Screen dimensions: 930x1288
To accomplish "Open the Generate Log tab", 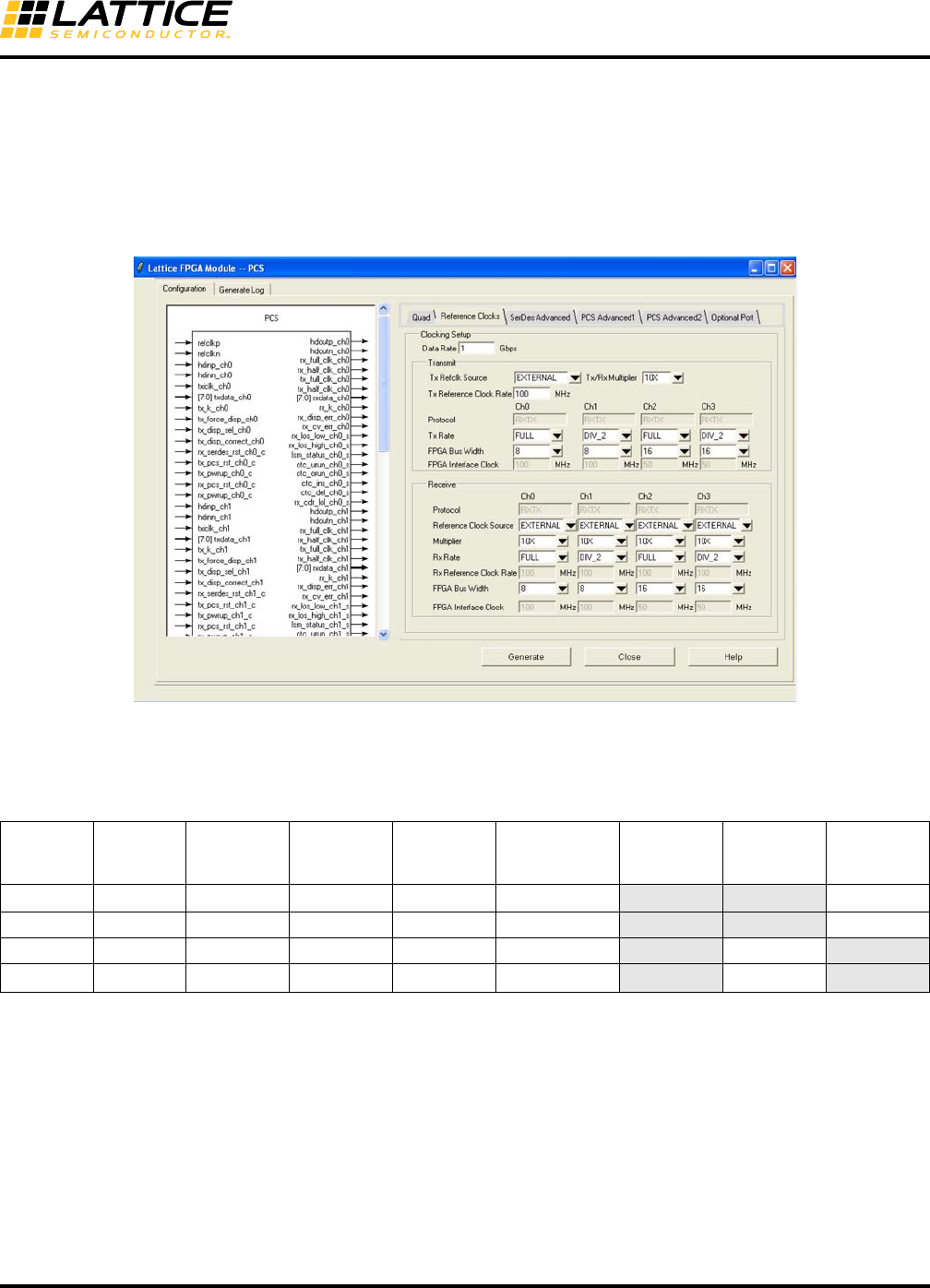I will click(x=242, y=290).
